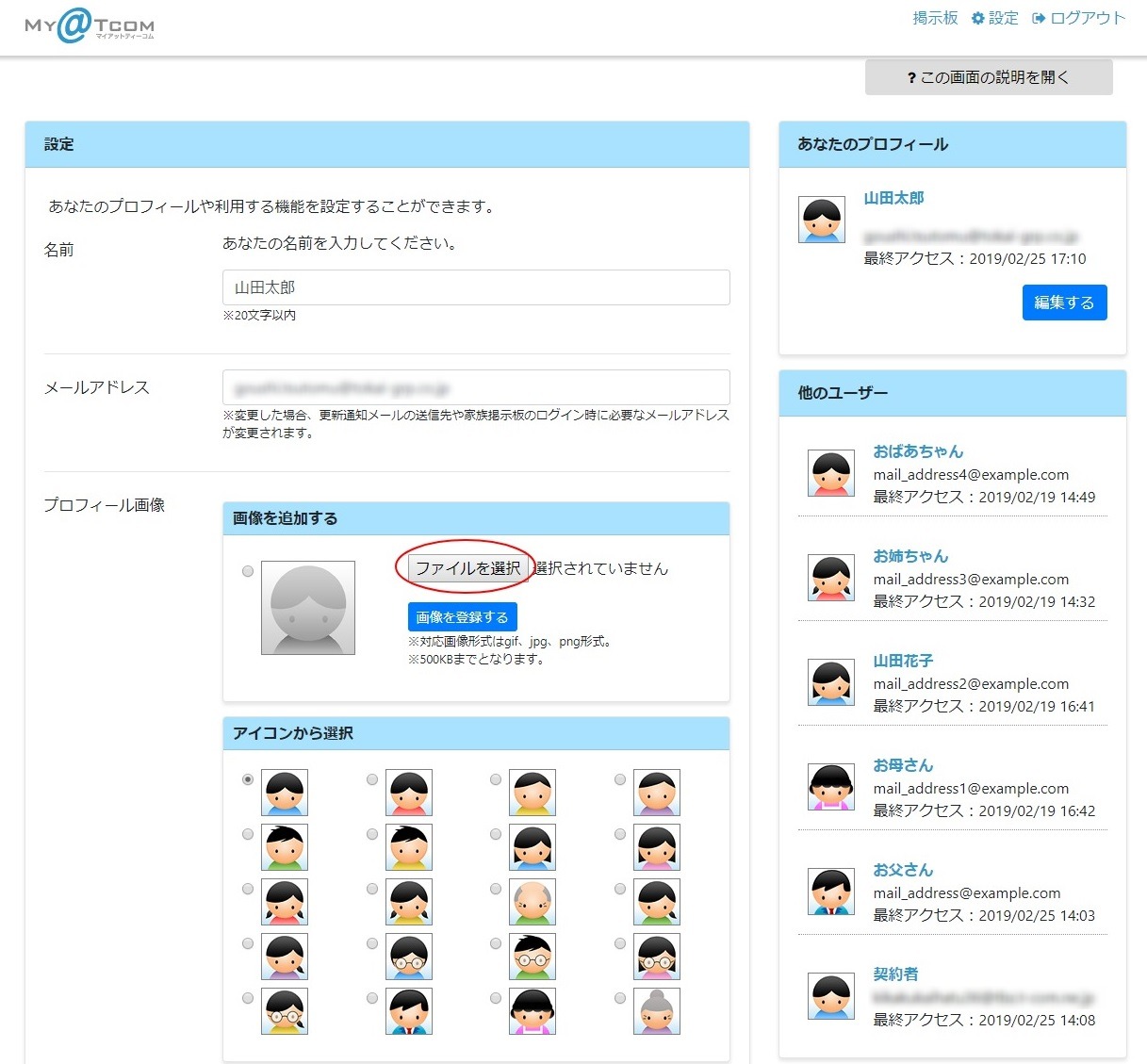The image size is (1147, 1064).
Task: Click the My@TCOM logo
Action: click(x=89, y=25)
